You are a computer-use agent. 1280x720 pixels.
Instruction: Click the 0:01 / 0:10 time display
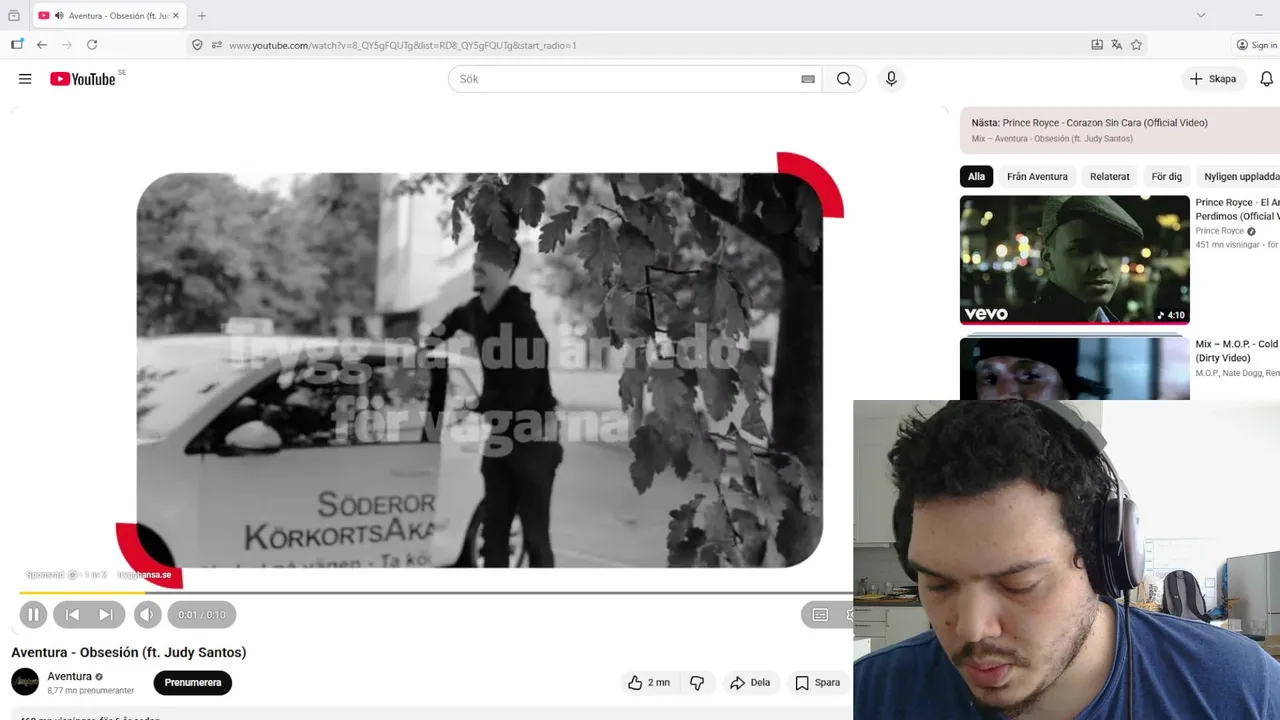[x=202, y=615]
